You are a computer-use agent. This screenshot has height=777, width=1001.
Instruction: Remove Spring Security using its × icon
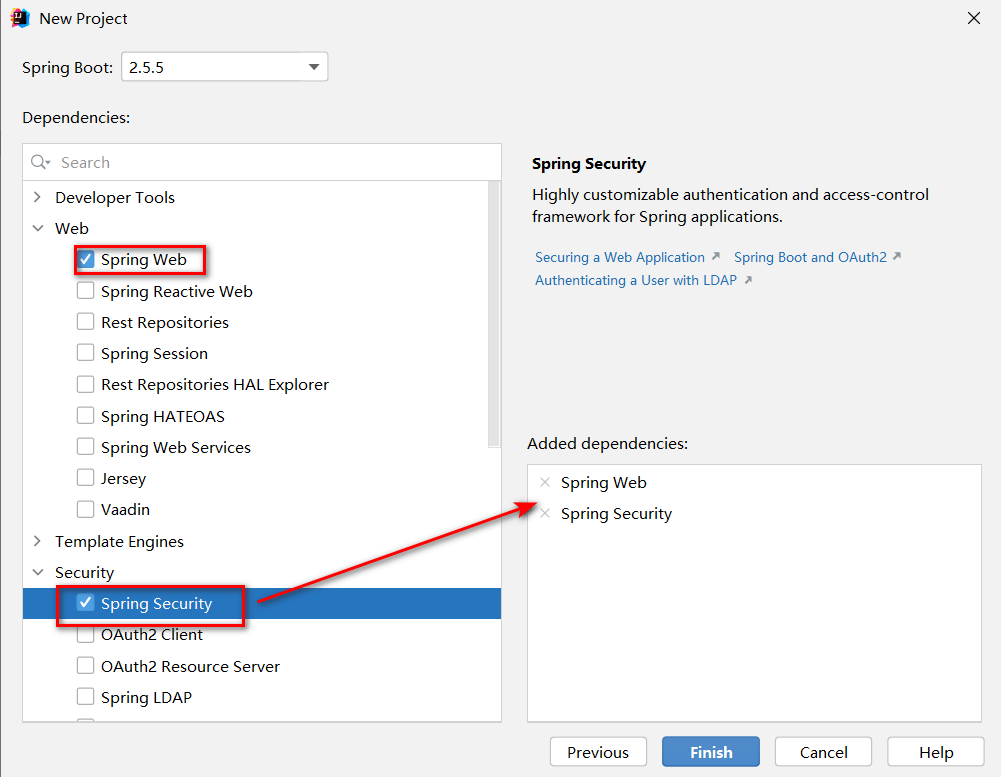pos(543,513)
